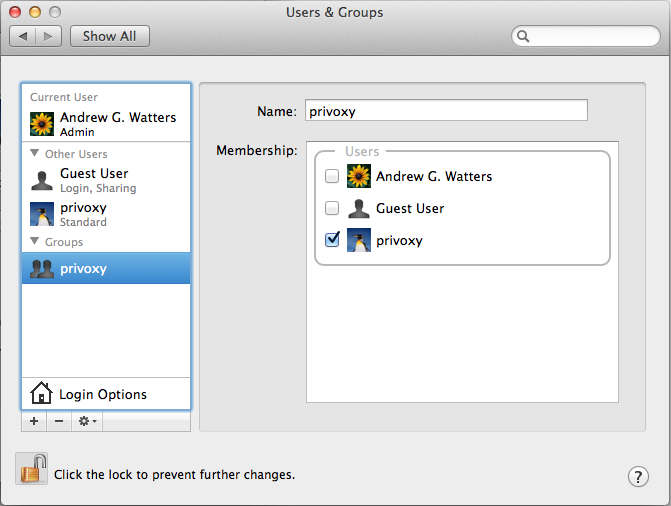This screenshot has height=506, width=671.
Task: Open help with the question mark button
Action: click(638, 476)
